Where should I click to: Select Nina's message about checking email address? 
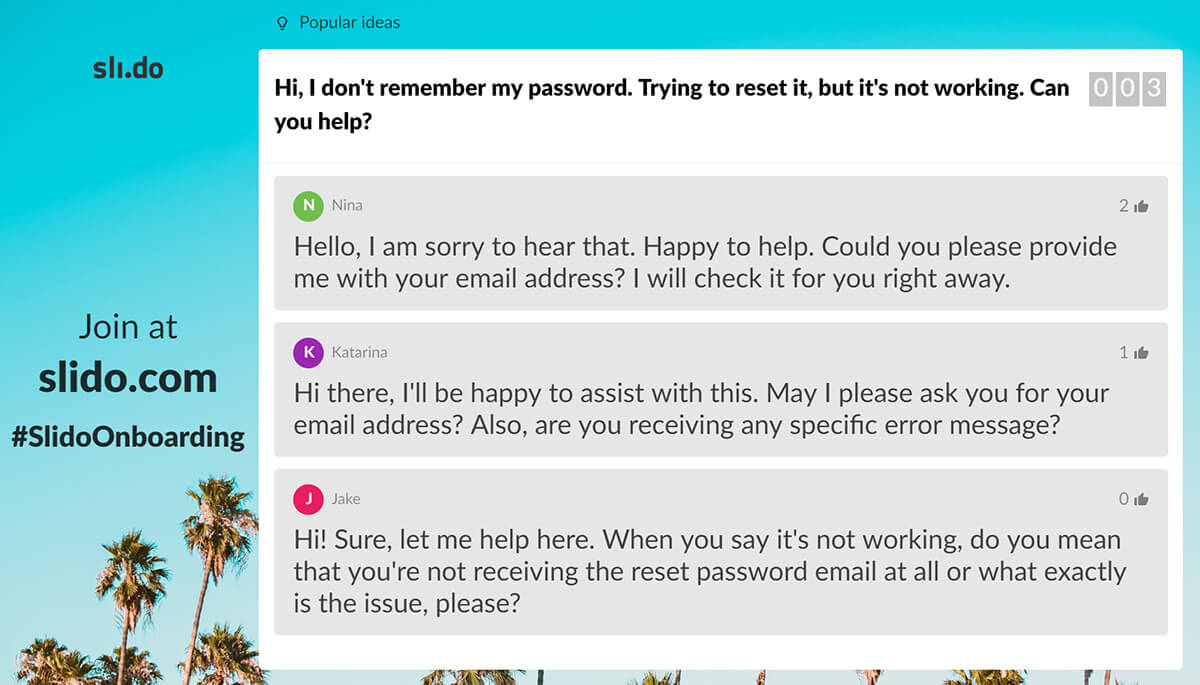click(704, 262)
